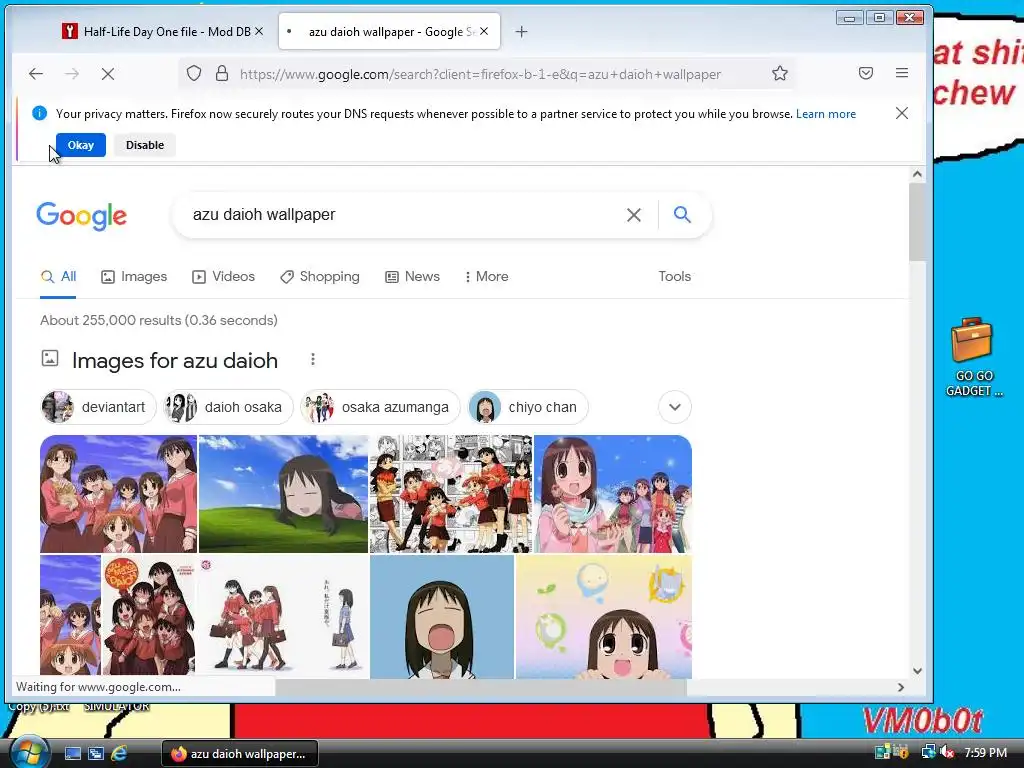Image resolution: width=1024 pixels, height=768 pixels.
Task: Select the All results tab
Action: pos(58,277)
